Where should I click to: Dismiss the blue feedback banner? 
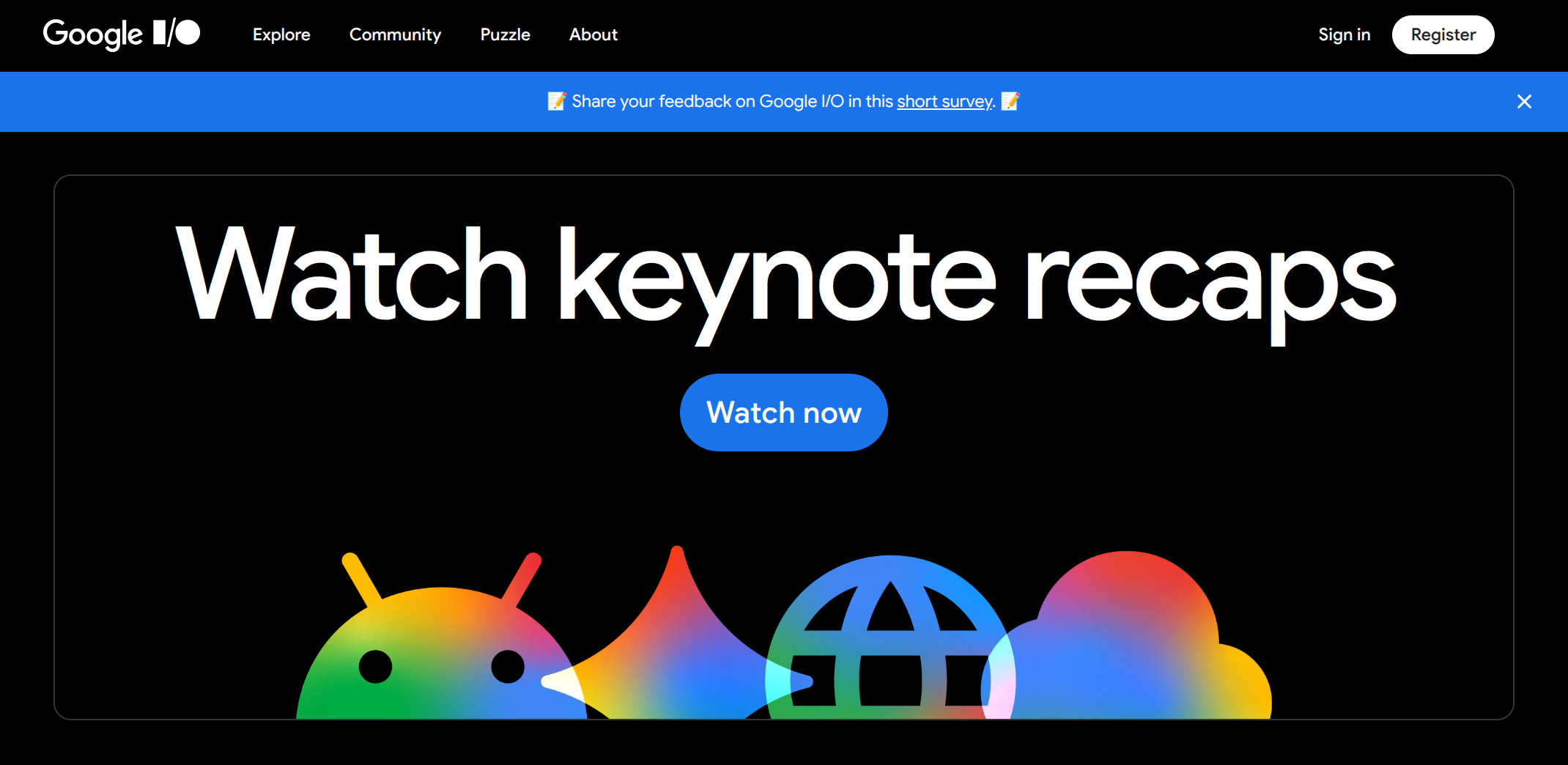point(1524,102)
